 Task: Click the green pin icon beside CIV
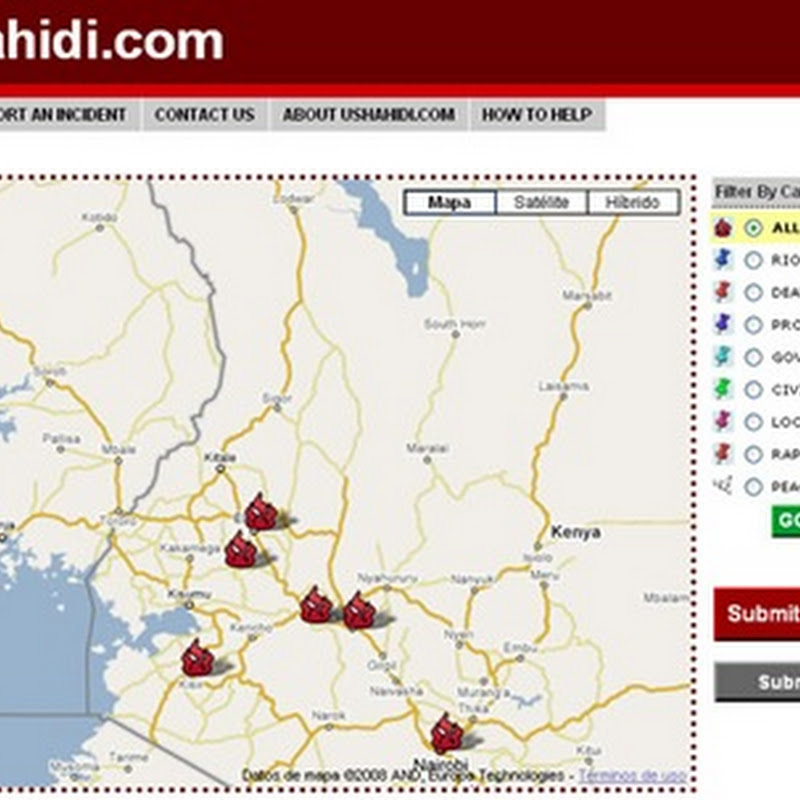click(723, 389)
